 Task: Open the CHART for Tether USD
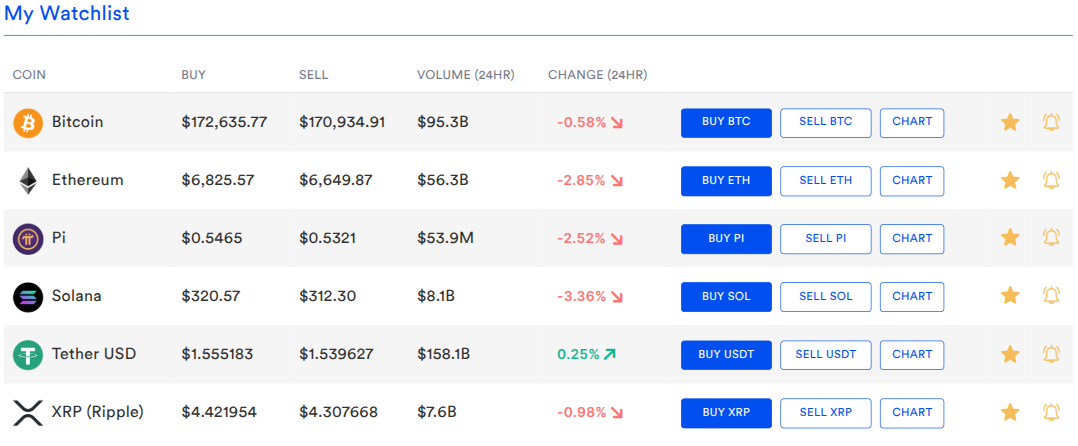912,355
